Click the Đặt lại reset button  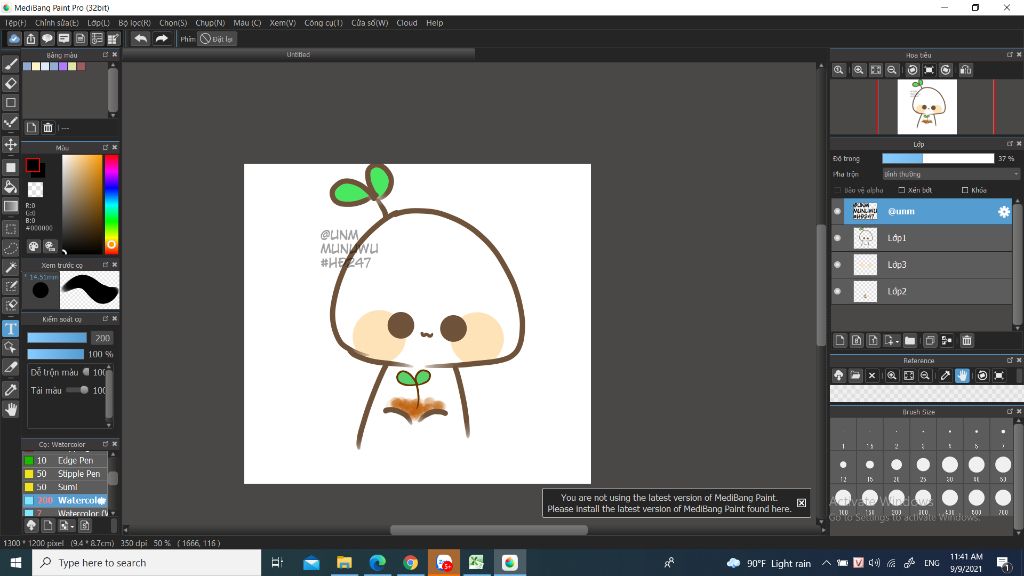217,39
